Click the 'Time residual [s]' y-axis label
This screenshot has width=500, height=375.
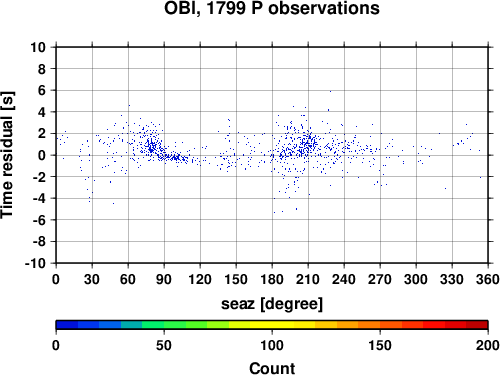tap(7, 155)
